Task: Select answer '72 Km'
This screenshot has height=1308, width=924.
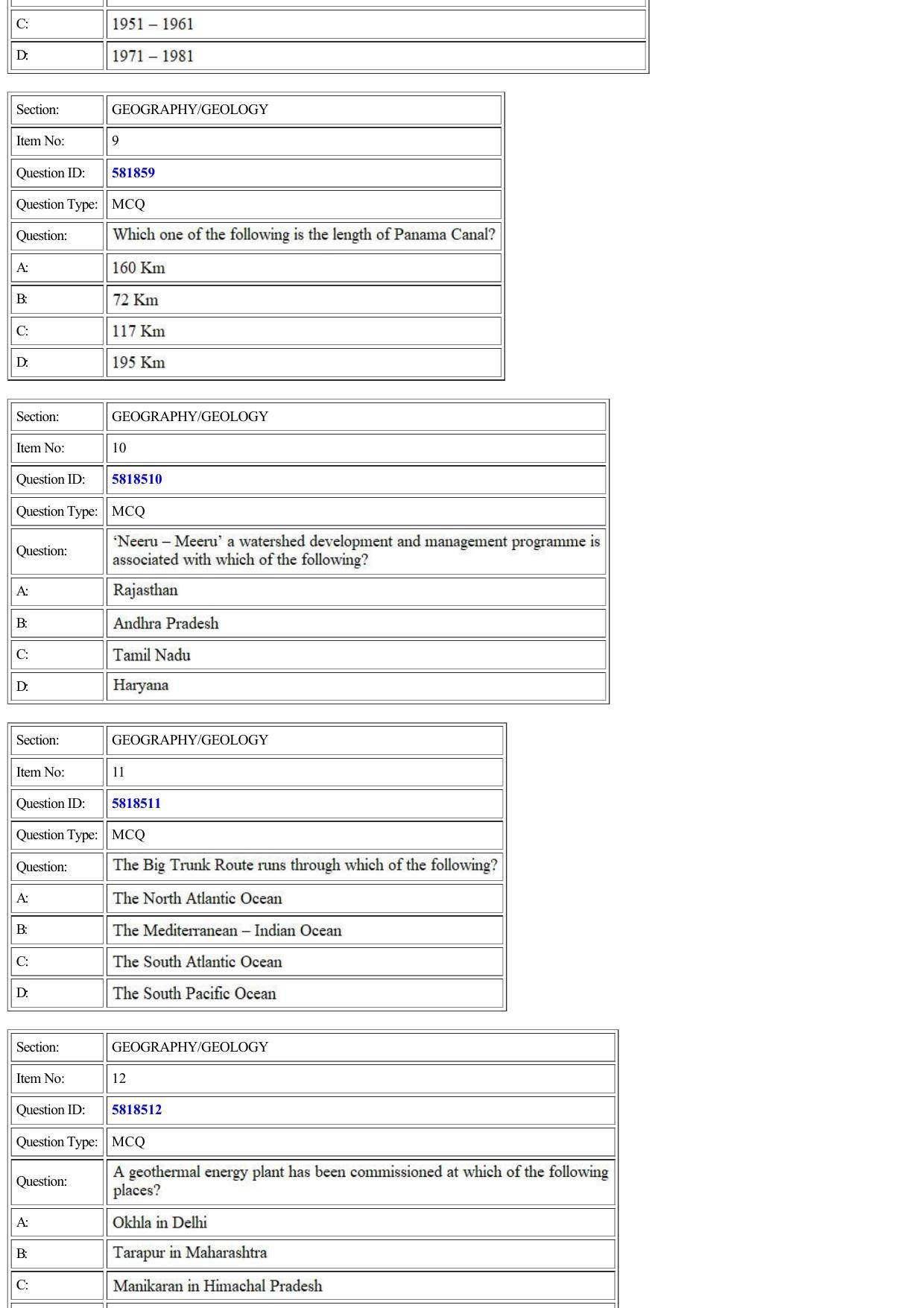Action: point(136,300)
